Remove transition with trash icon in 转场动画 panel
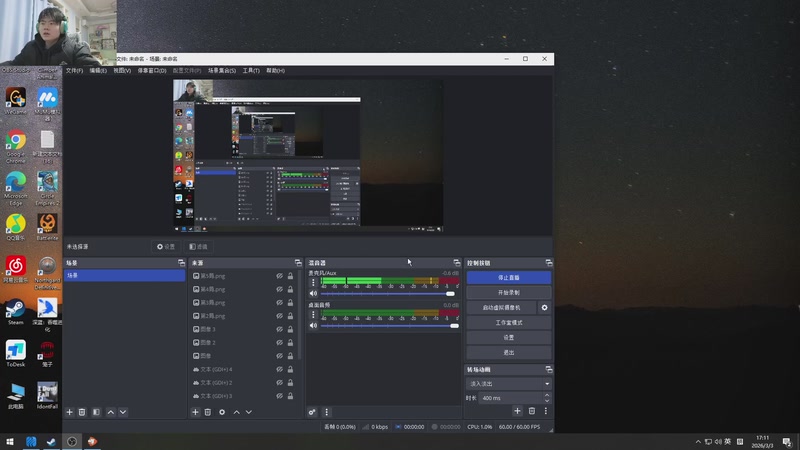 point(532,411)
